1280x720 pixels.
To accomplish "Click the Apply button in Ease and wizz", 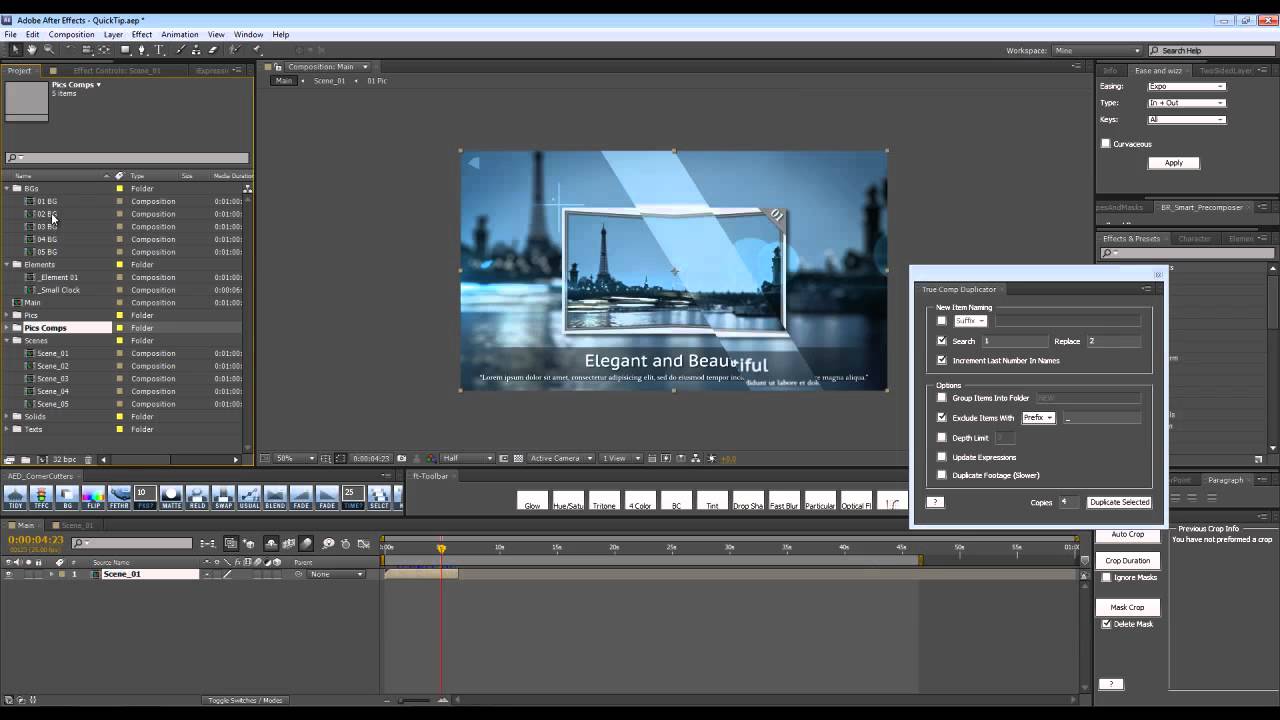I will coord(1173,163).
